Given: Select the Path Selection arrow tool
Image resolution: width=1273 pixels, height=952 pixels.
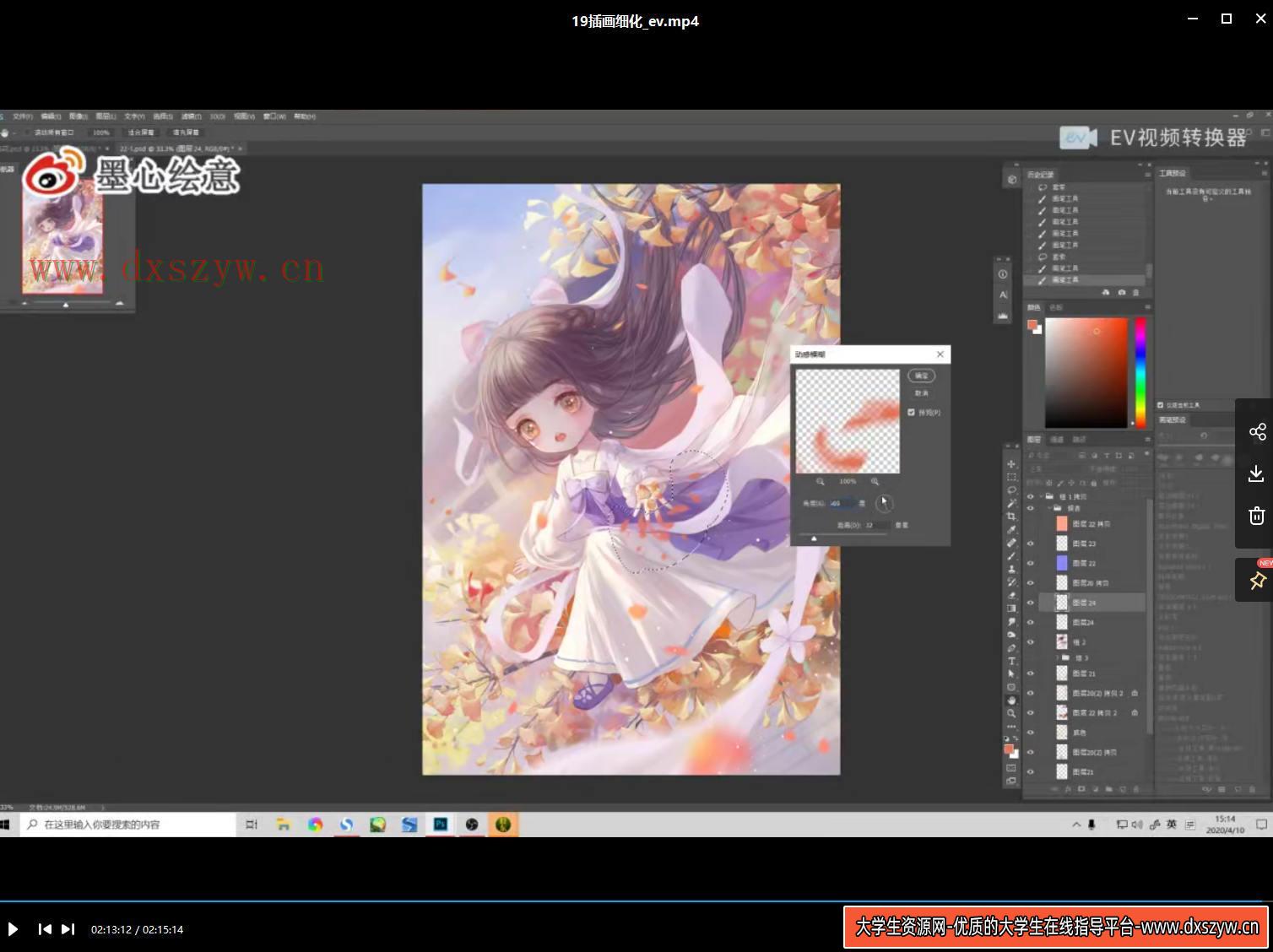Looking at the screenshot, I should pyautogui.click(x=1011, y=673).
